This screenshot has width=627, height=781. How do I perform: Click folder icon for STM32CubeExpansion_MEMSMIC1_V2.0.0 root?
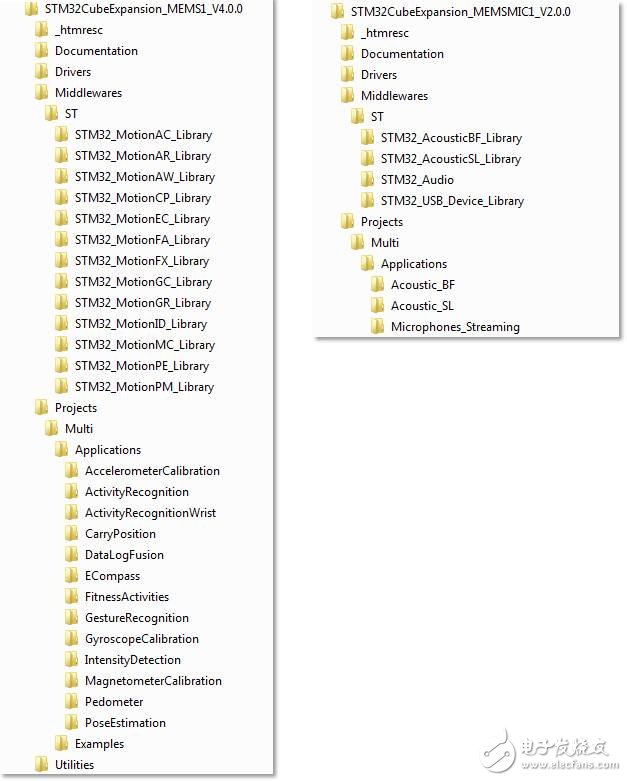point(337,12)
